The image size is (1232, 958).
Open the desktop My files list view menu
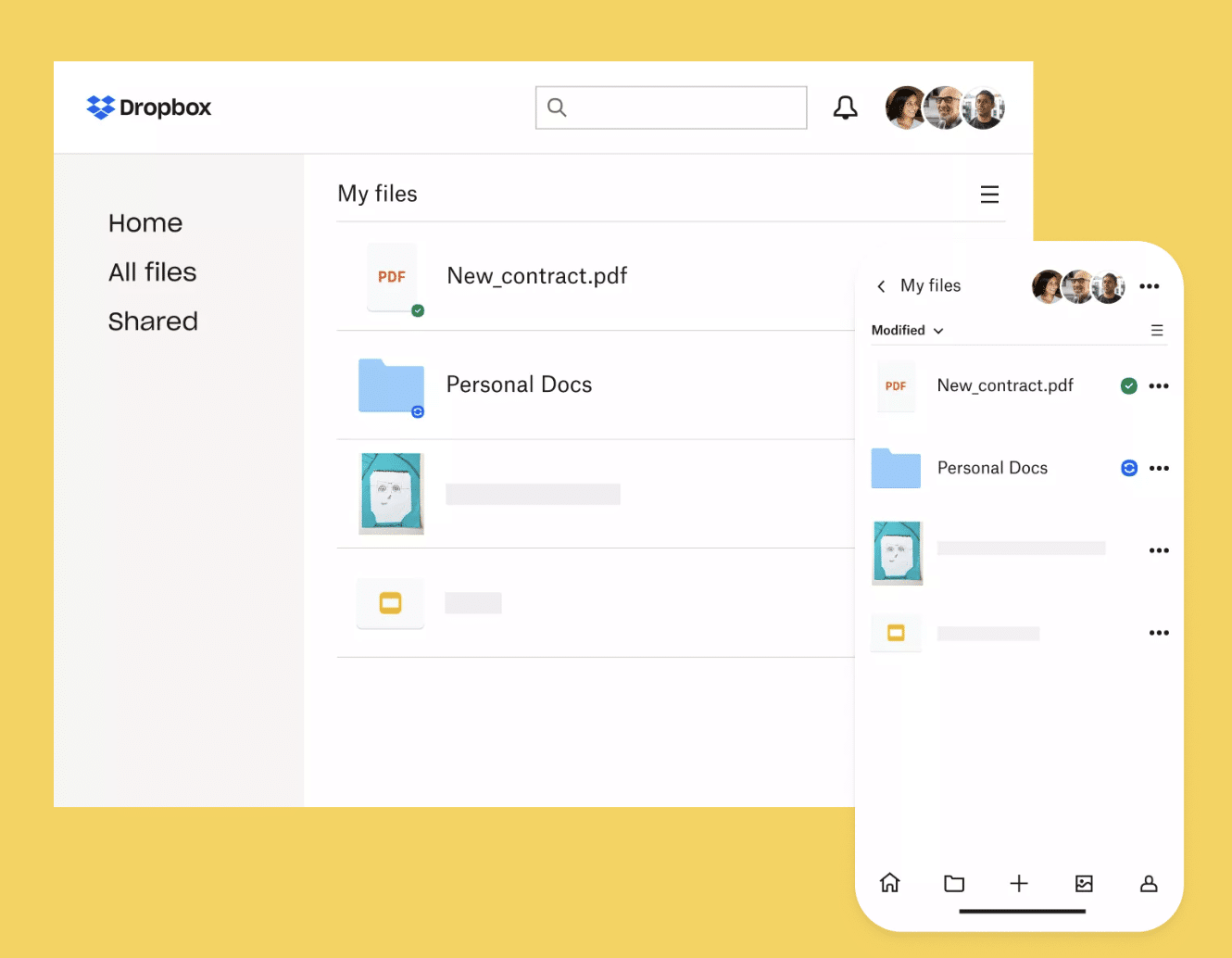tap(989, 195)
